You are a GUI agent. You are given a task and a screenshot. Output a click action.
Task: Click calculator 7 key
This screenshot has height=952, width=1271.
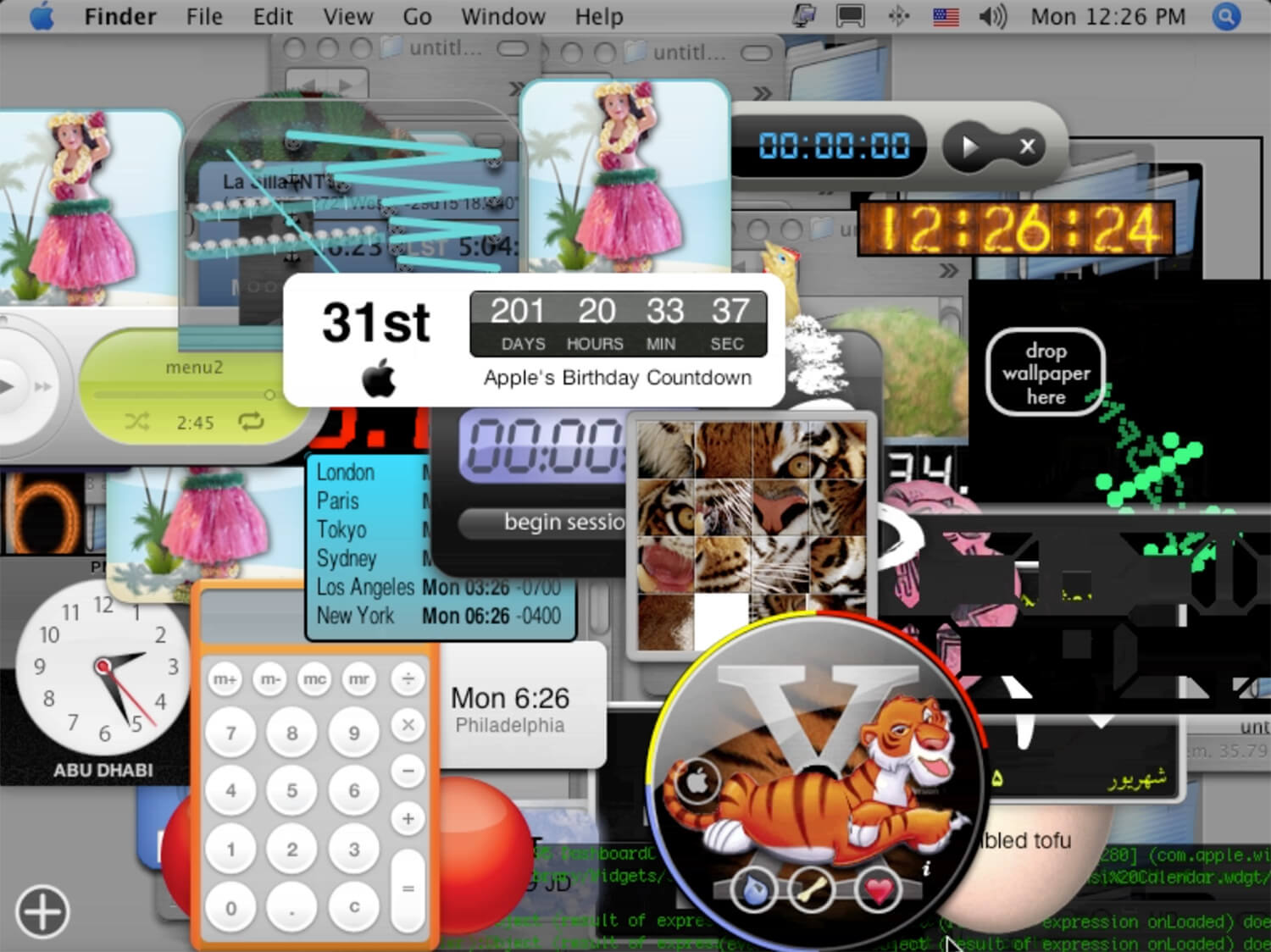230,733
